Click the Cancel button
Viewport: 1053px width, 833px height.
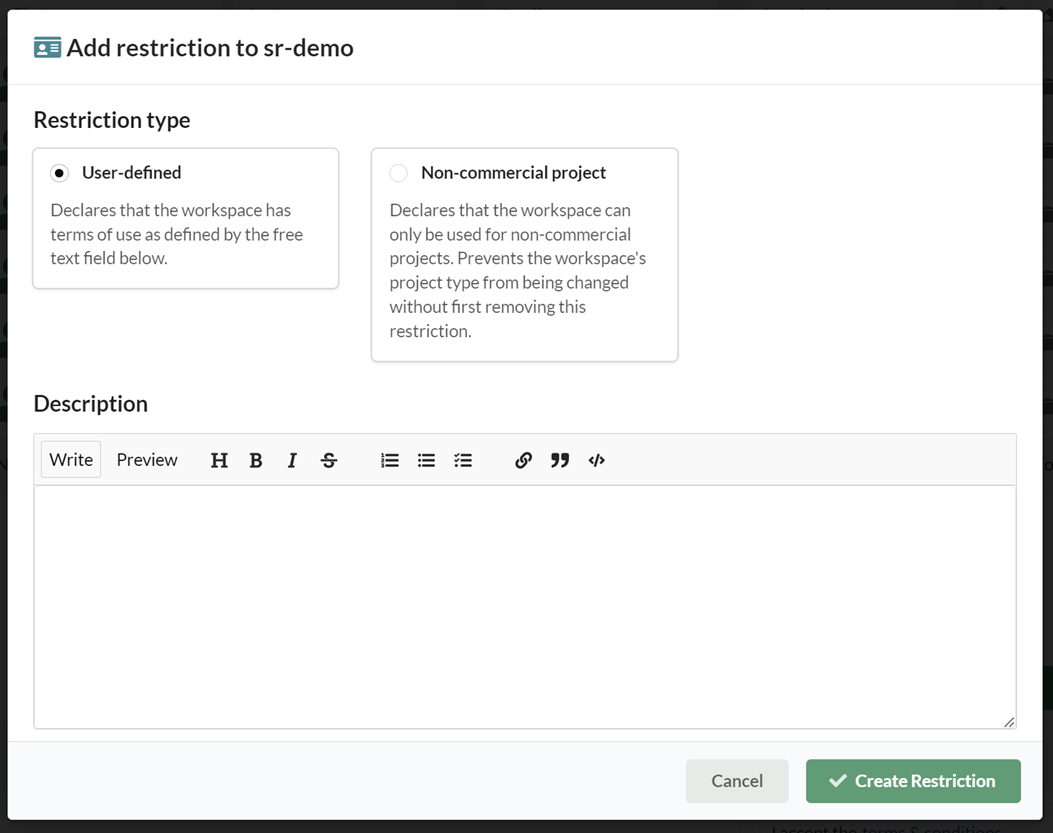point(737,781)
